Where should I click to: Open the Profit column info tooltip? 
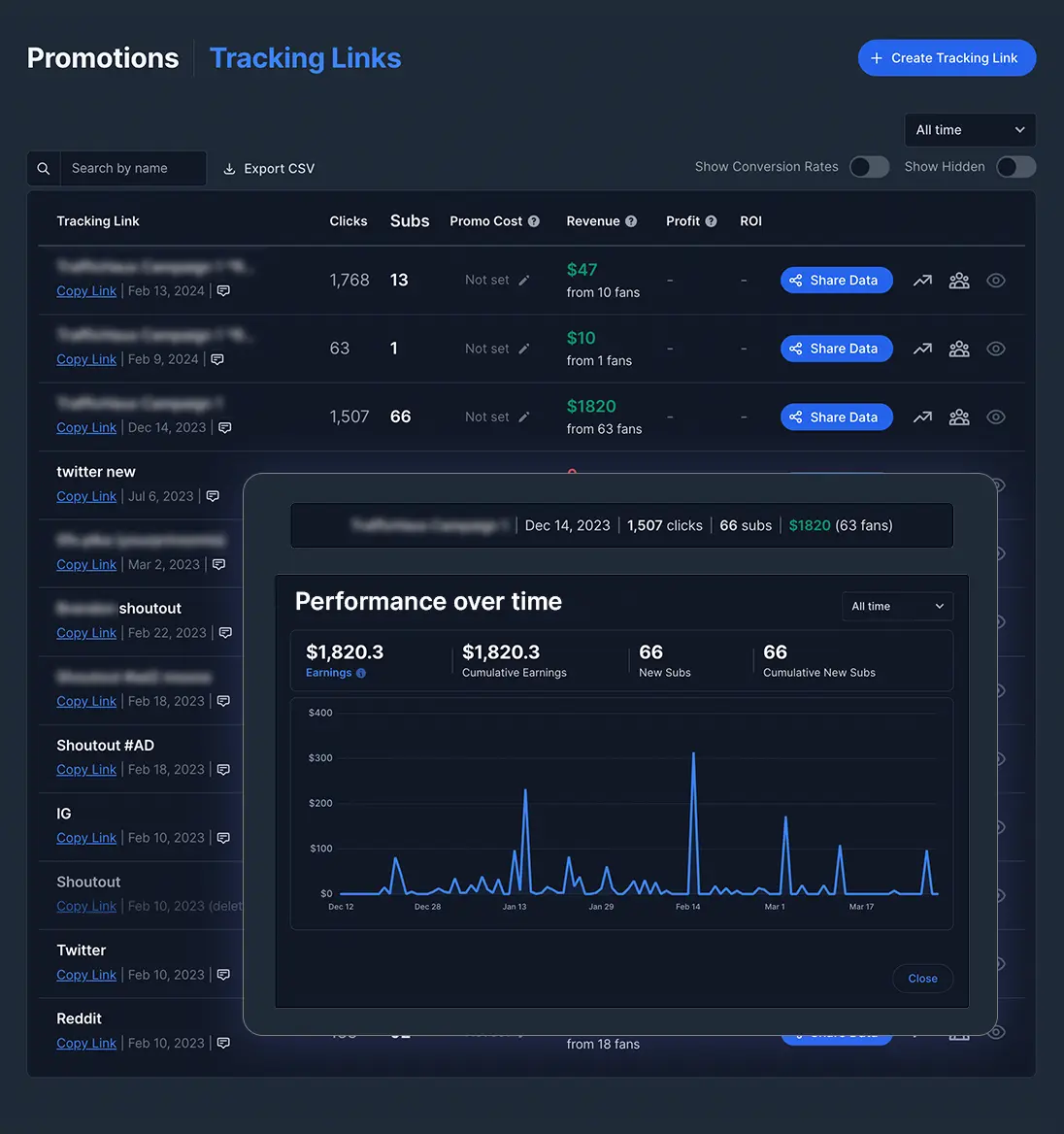[x=710, y=220]
